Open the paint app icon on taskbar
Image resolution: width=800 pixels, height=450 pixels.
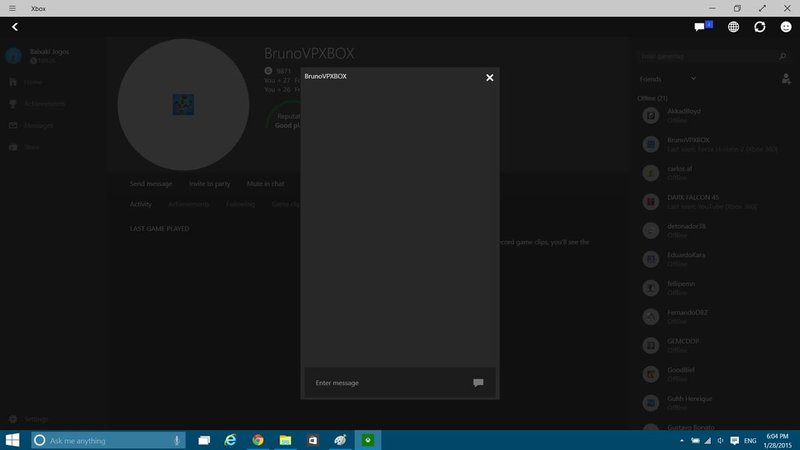pyautogui.click(x=340, y=440)
